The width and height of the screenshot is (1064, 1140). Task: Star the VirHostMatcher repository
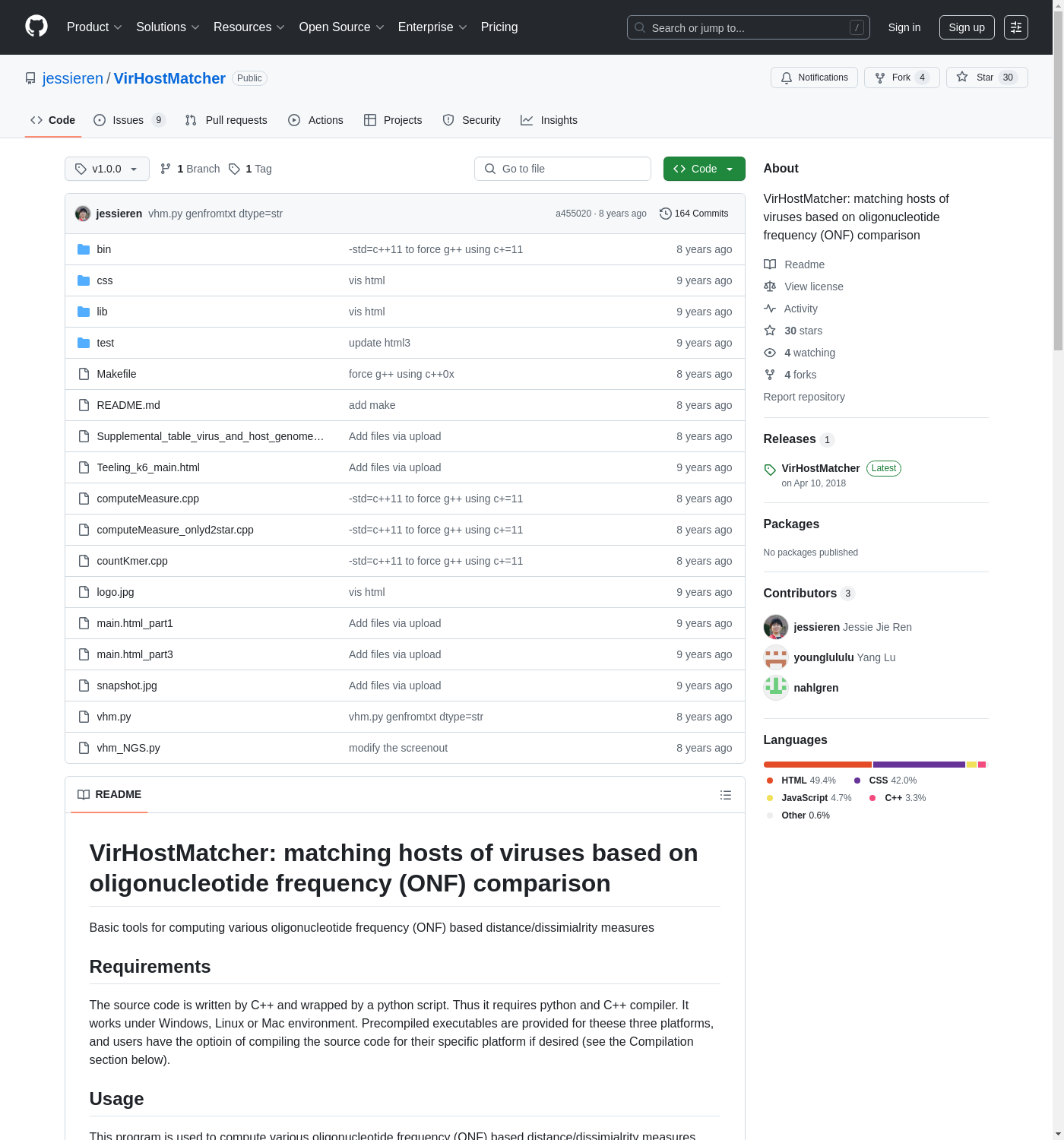[986, 78]
